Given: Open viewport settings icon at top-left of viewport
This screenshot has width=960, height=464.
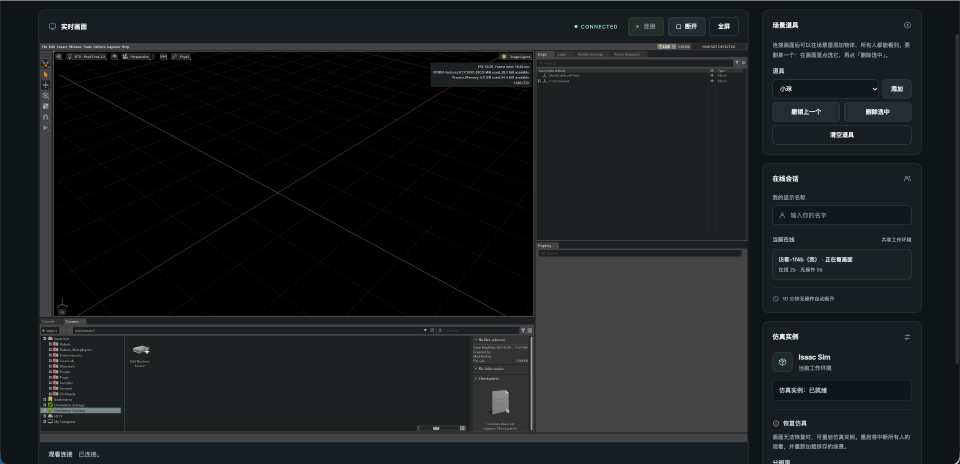Looking at the screenshot, I should coord(59,56).
